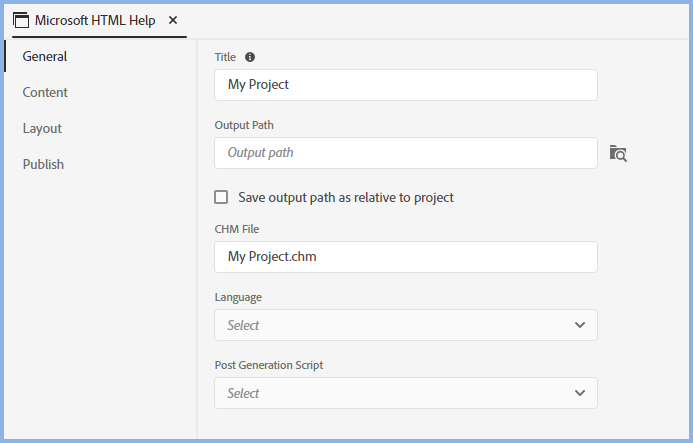Click the chevron arrow in Post Generation Script field
The height and width of the screenshot is (443, 693).
580,393
